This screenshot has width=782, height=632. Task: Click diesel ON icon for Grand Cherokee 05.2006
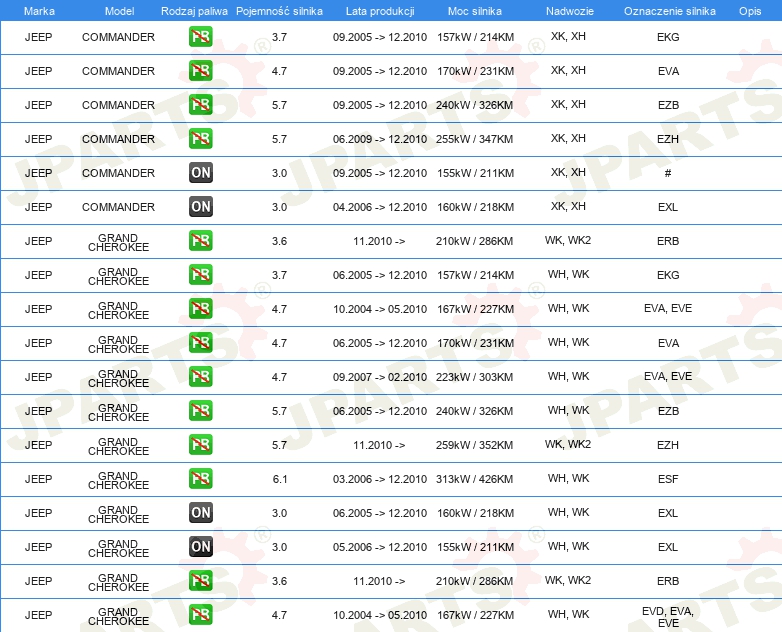(200, 547)
